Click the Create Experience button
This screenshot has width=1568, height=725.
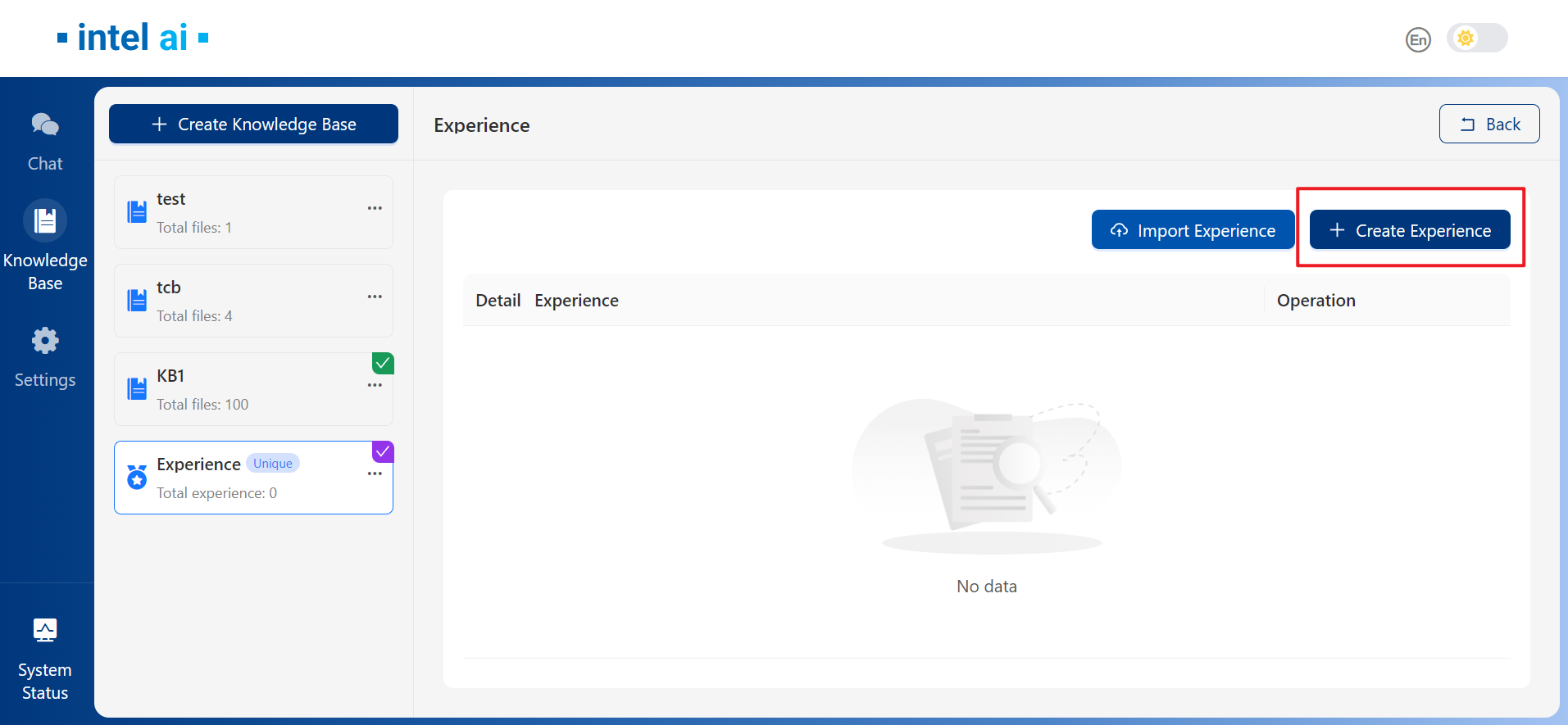coord(1409,230)
